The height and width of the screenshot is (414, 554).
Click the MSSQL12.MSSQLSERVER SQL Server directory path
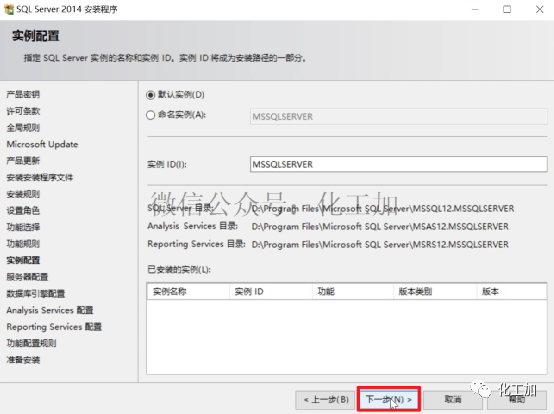383,208
